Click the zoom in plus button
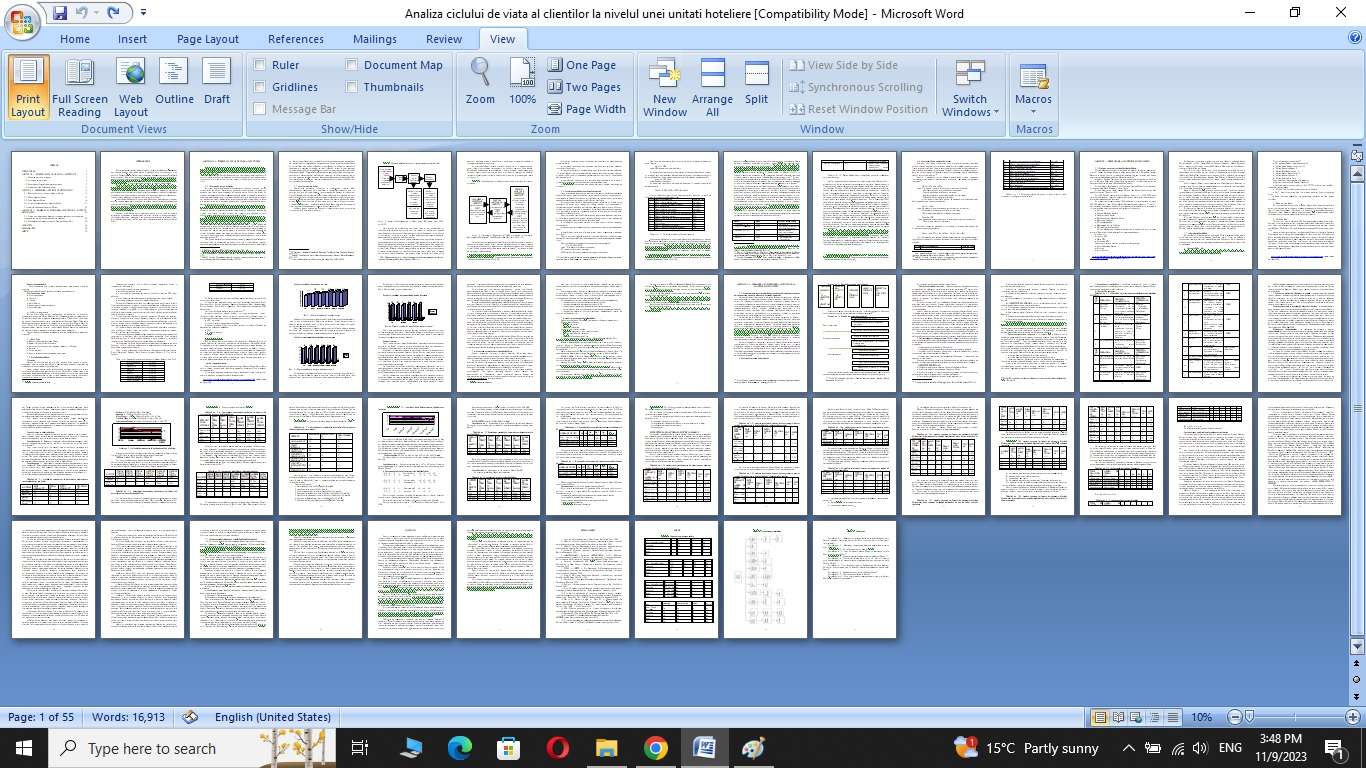This screenshot has height=768, width=1366. pyautogui.click(x=1353, y=717)
